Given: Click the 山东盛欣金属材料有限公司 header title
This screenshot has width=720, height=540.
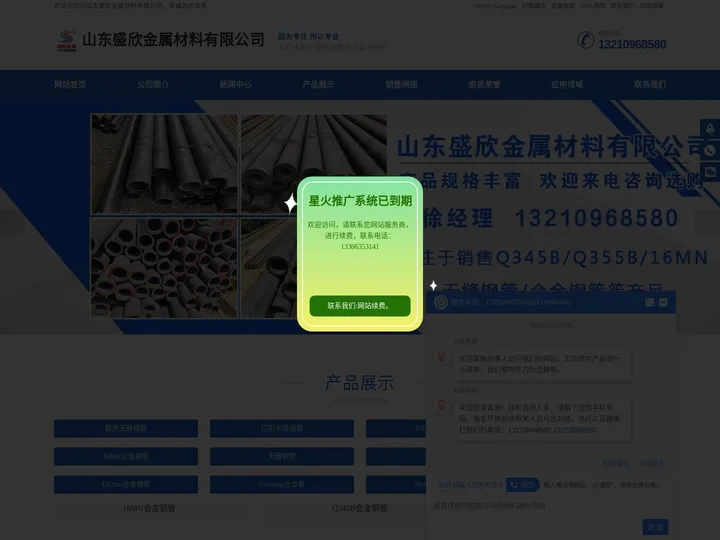Looking at the screenshot, I should (173, 40).
